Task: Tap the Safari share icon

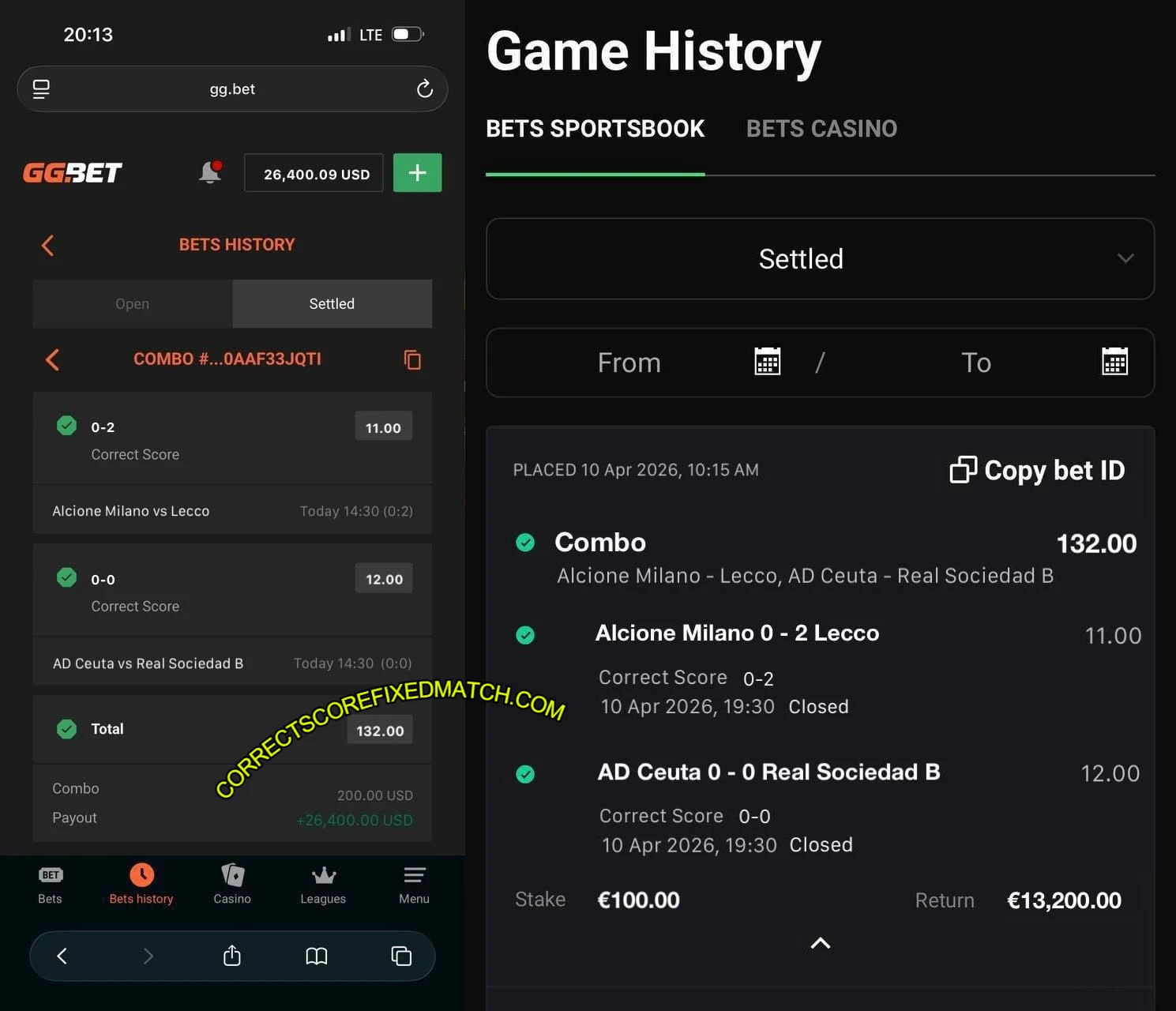Action: (231, 956)
